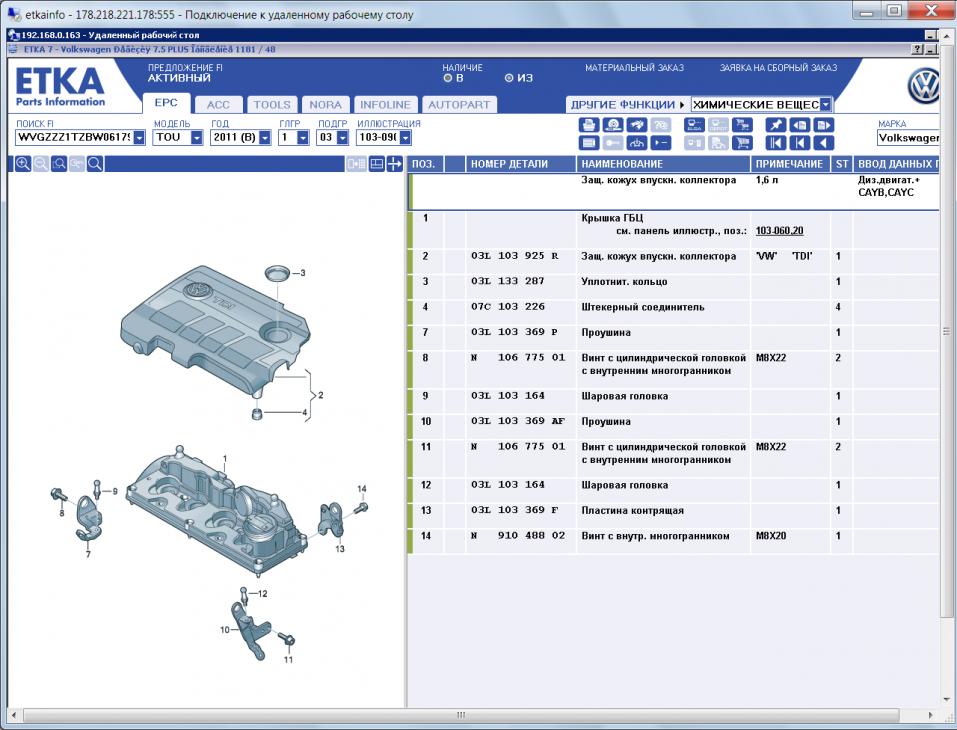957x730 pixels.
Task: Click the plain magnifier icon
Action: (95, 164)
